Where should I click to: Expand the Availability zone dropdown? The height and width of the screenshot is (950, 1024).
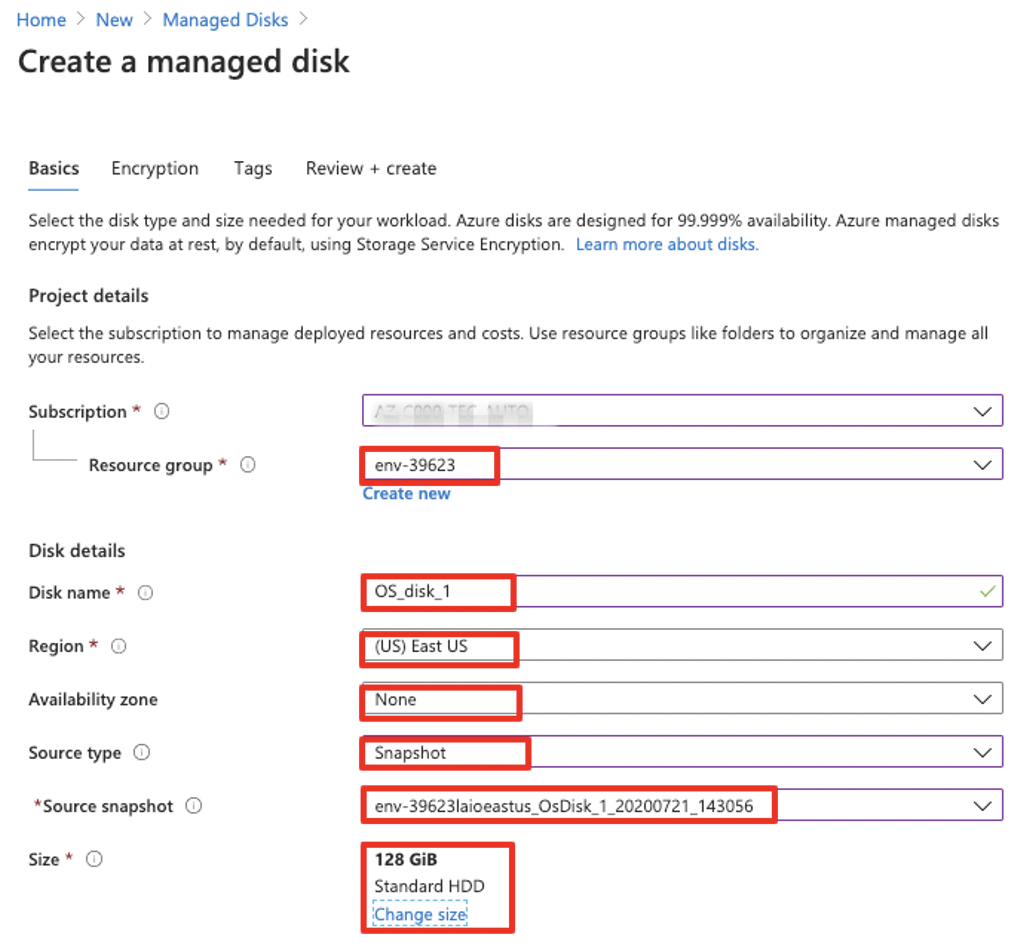[x=981, y=698]
